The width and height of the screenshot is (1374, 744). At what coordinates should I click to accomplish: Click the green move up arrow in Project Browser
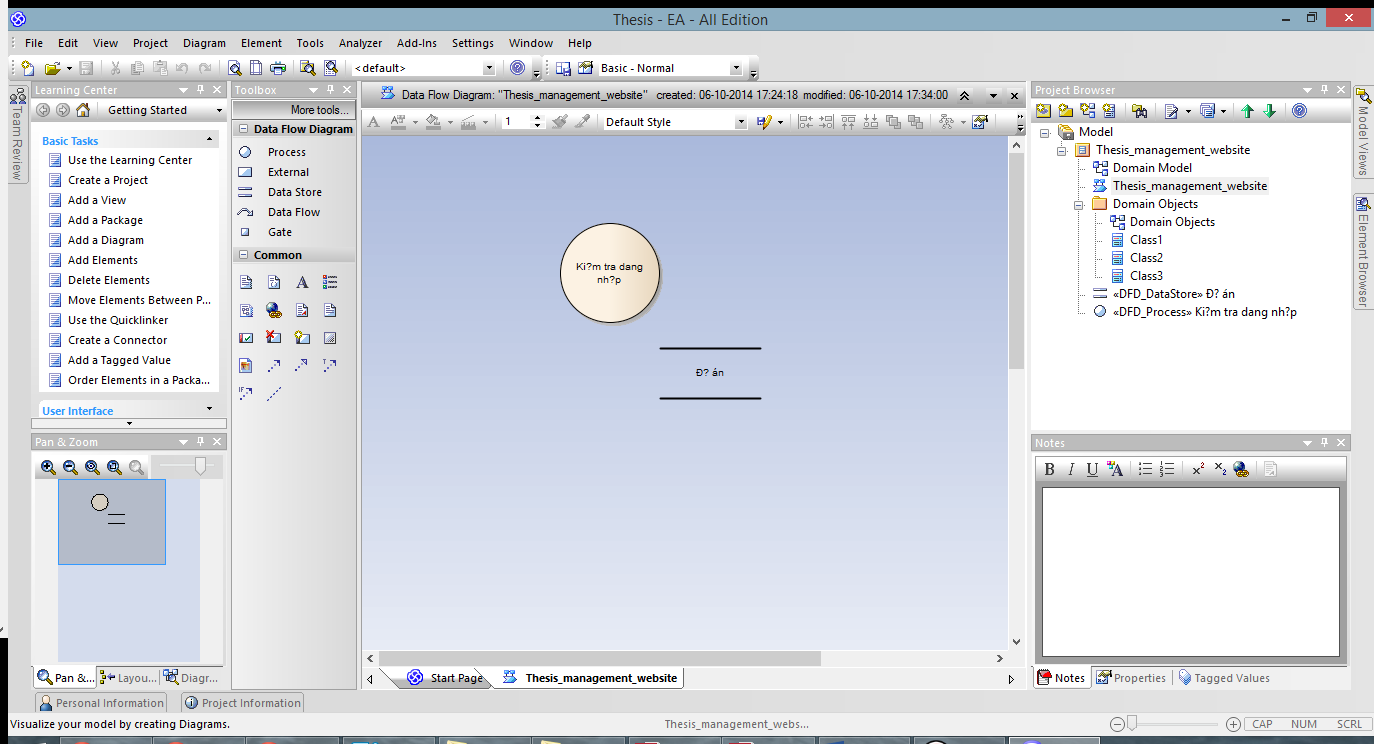pyautogui.click(x=1247, y=111)
